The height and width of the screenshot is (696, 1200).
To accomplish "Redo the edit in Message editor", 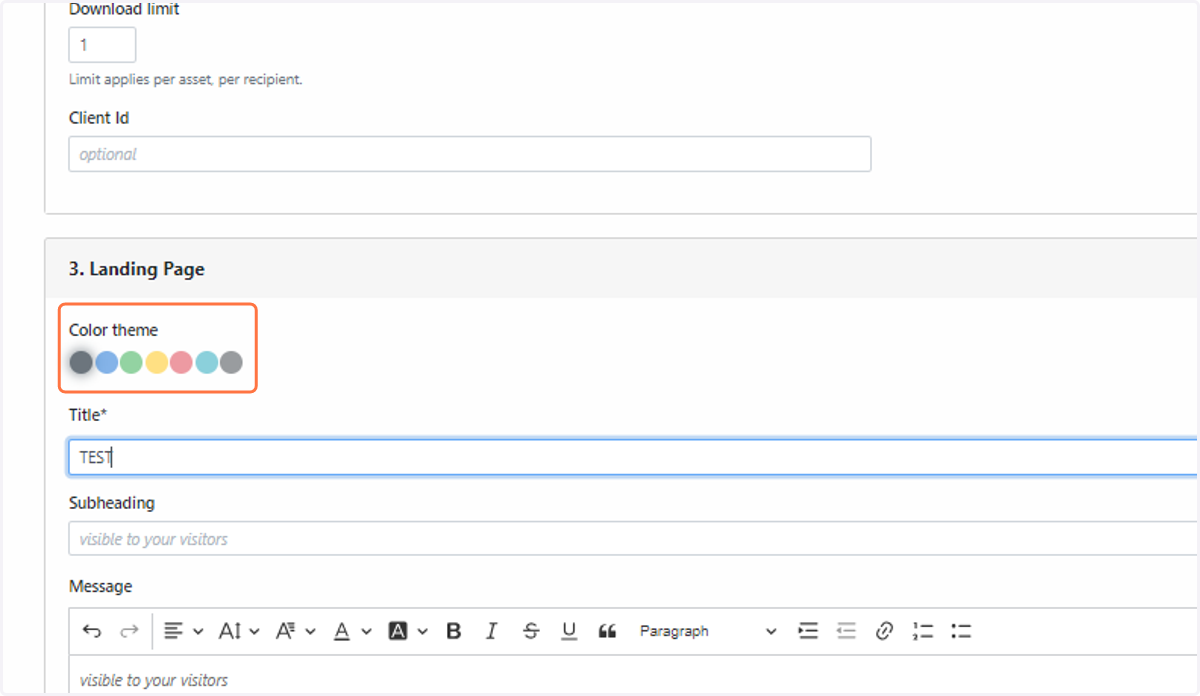I will 129,631.
